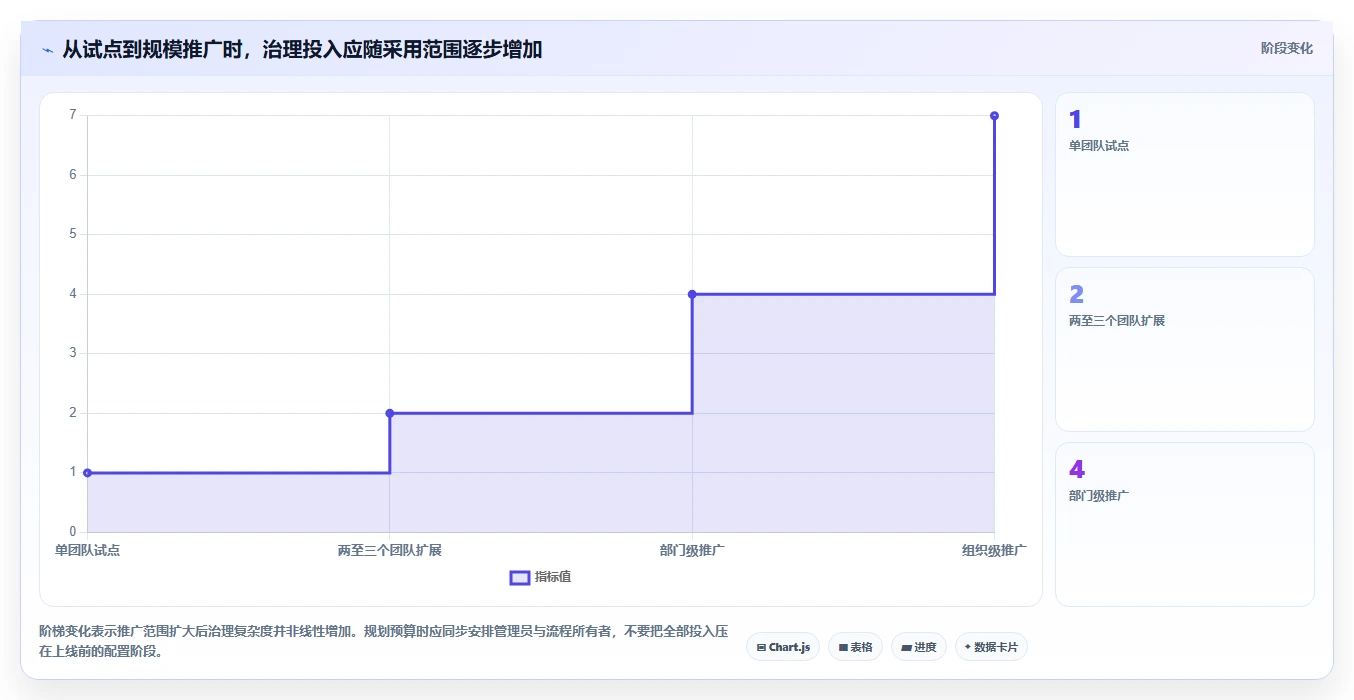The height and width of the screenshot is (700, 1354).
Task: Click the y-axis value 0
Action: pyautogui.click(x=73, y=531)
